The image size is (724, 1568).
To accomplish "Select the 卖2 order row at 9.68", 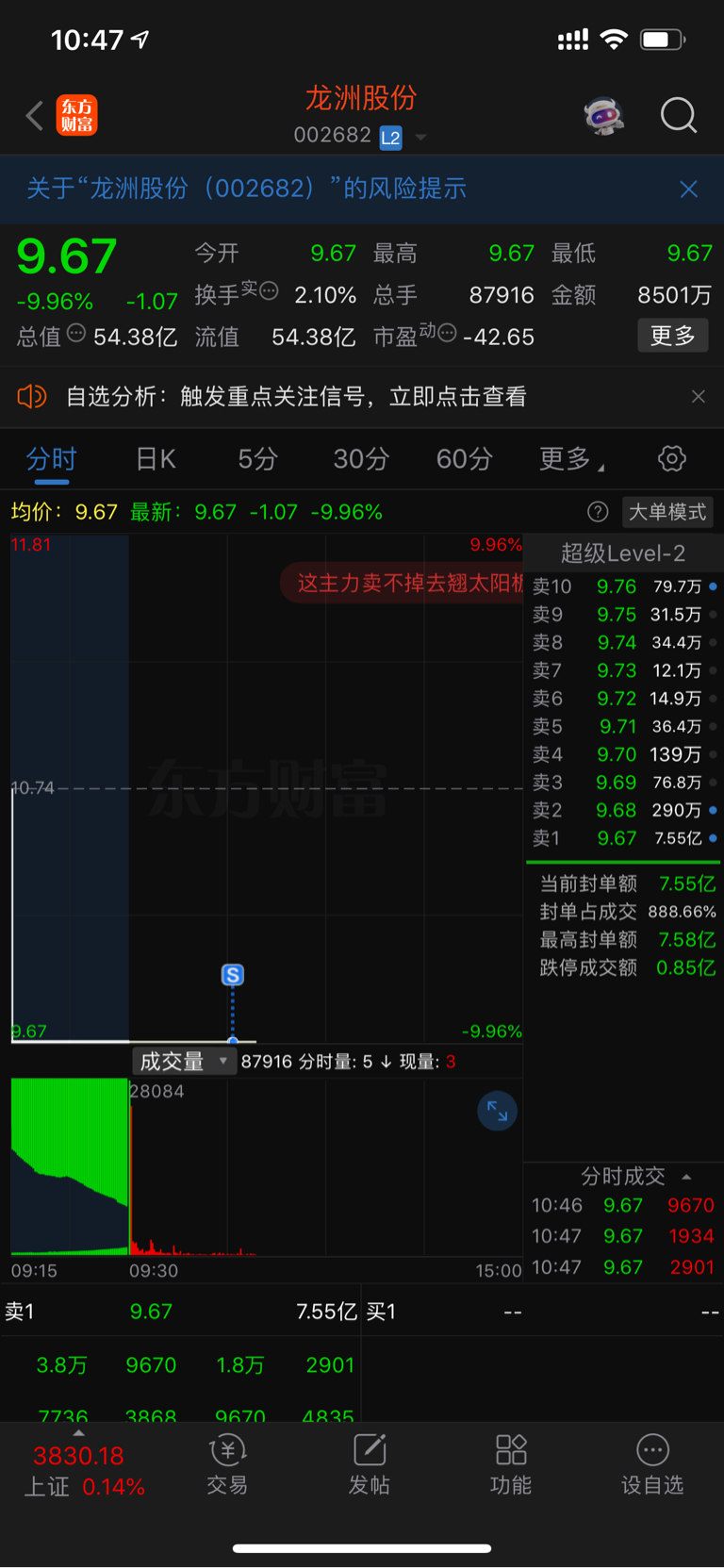I will 622,810.
